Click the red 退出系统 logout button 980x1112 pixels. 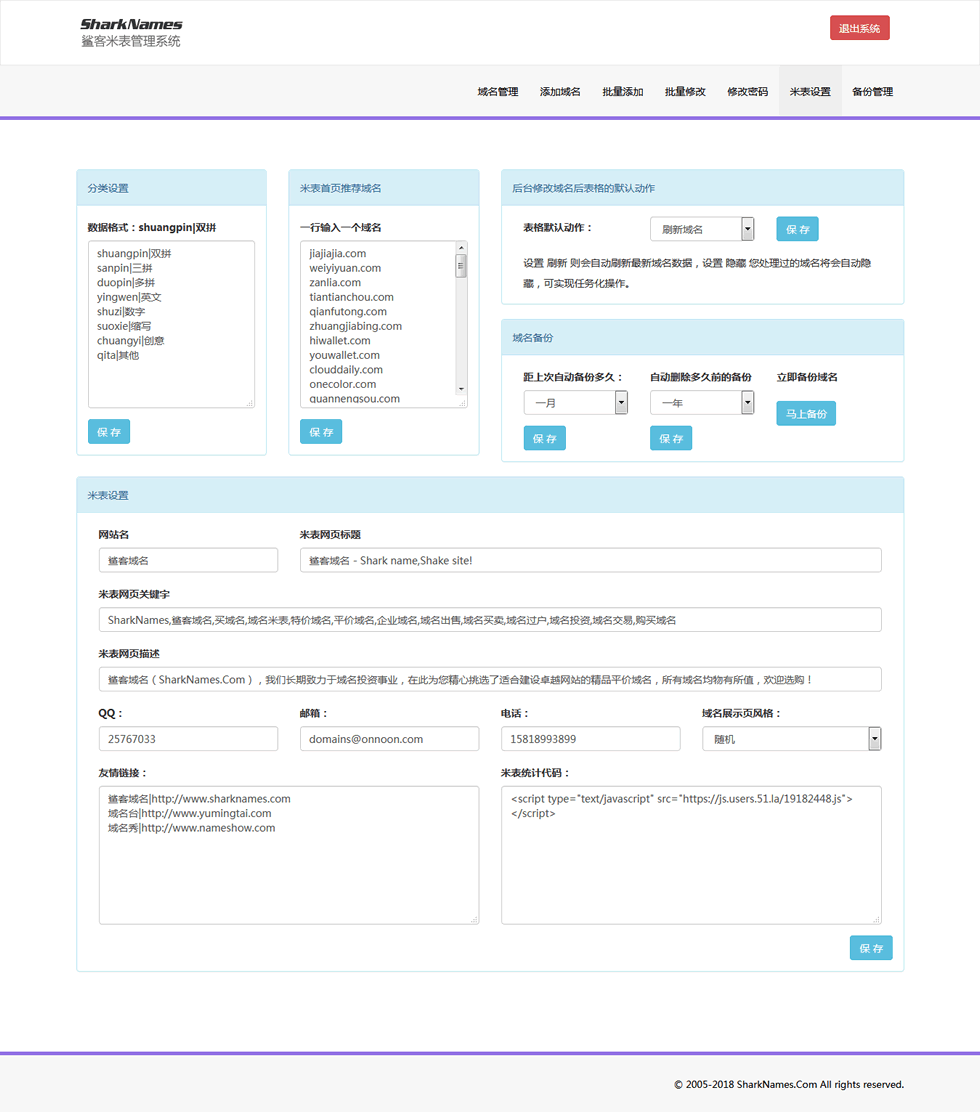(x=859, y=28)
